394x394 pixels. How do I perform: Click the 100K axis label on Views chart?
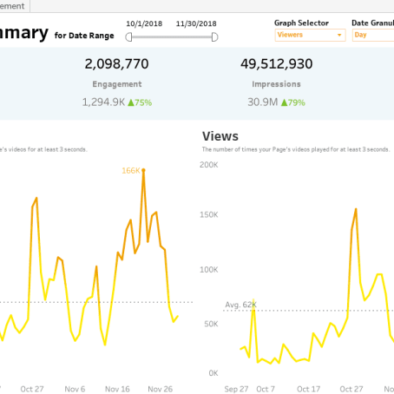point(209,270)
